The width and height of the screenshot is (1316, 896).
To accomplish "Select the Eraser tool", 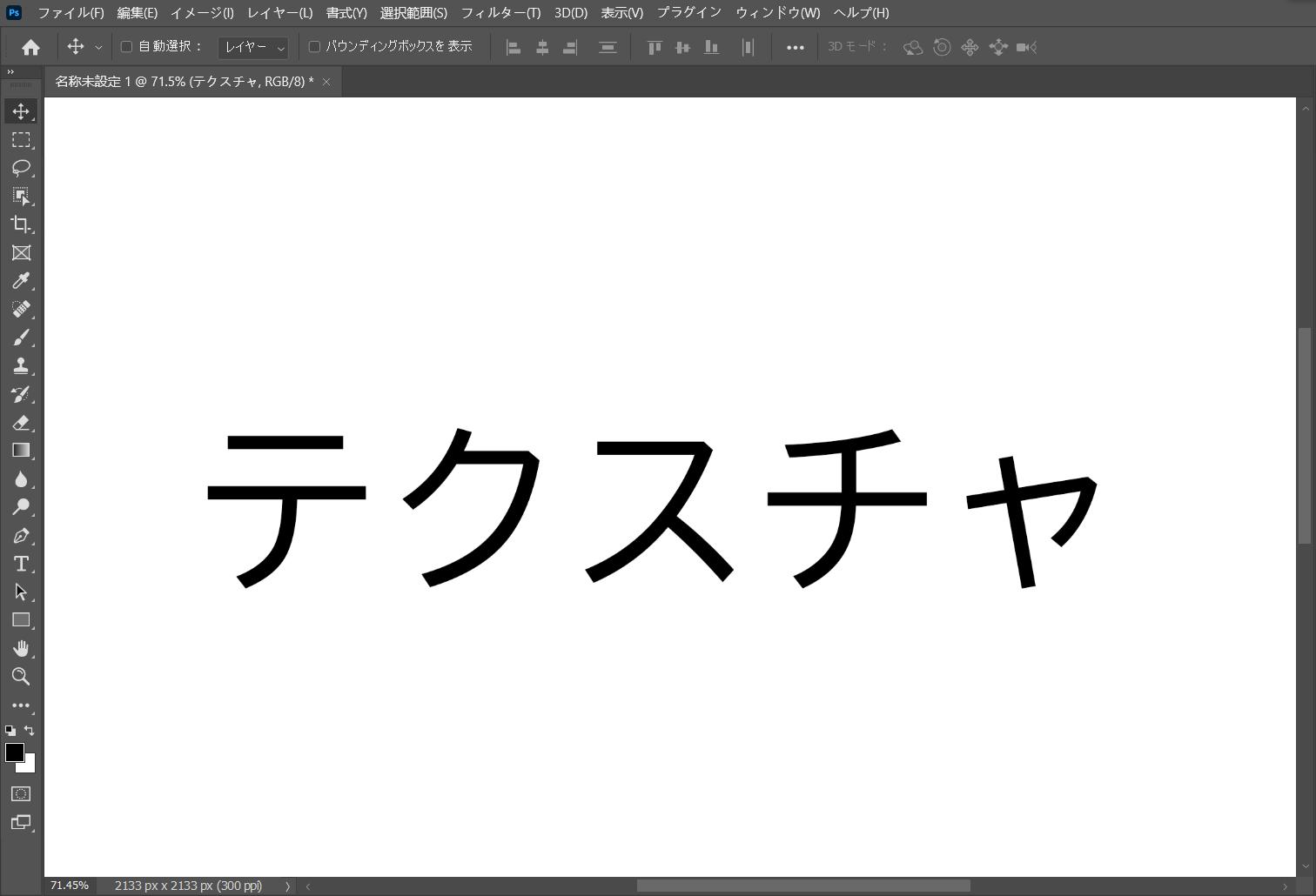I will 21,423.
